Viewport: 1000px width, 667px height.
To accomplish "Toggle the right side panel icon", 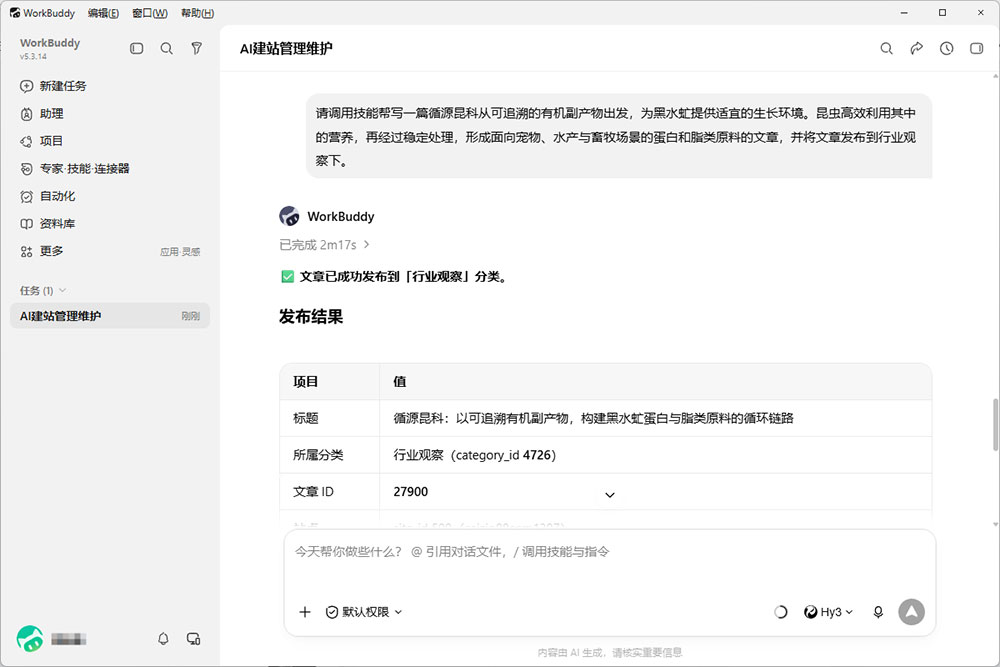I will [x=976, y=48].
